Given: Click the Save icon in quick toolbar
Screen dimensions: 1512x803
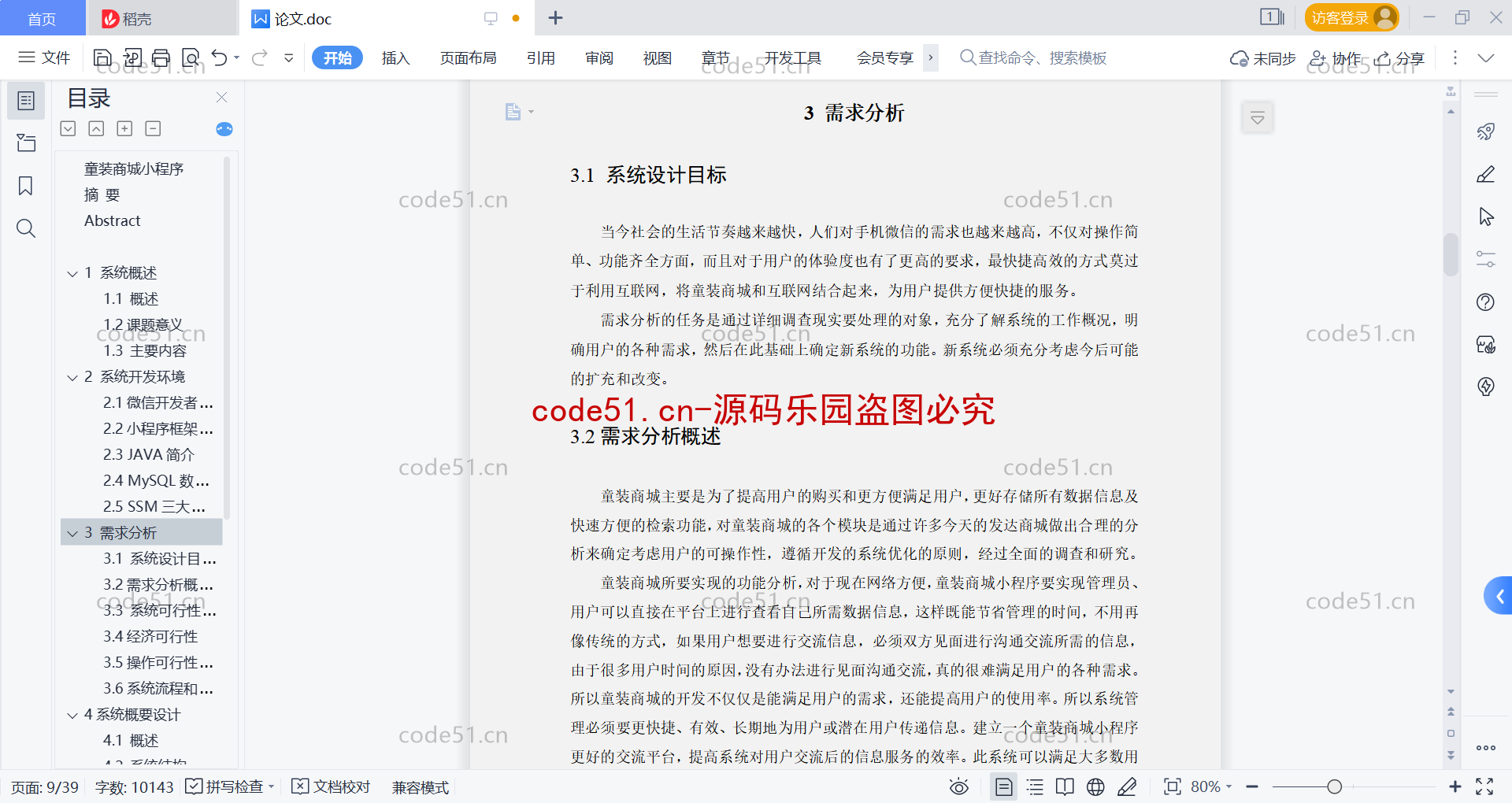Looking at the screenshot, I should click(x=102, y=57).
